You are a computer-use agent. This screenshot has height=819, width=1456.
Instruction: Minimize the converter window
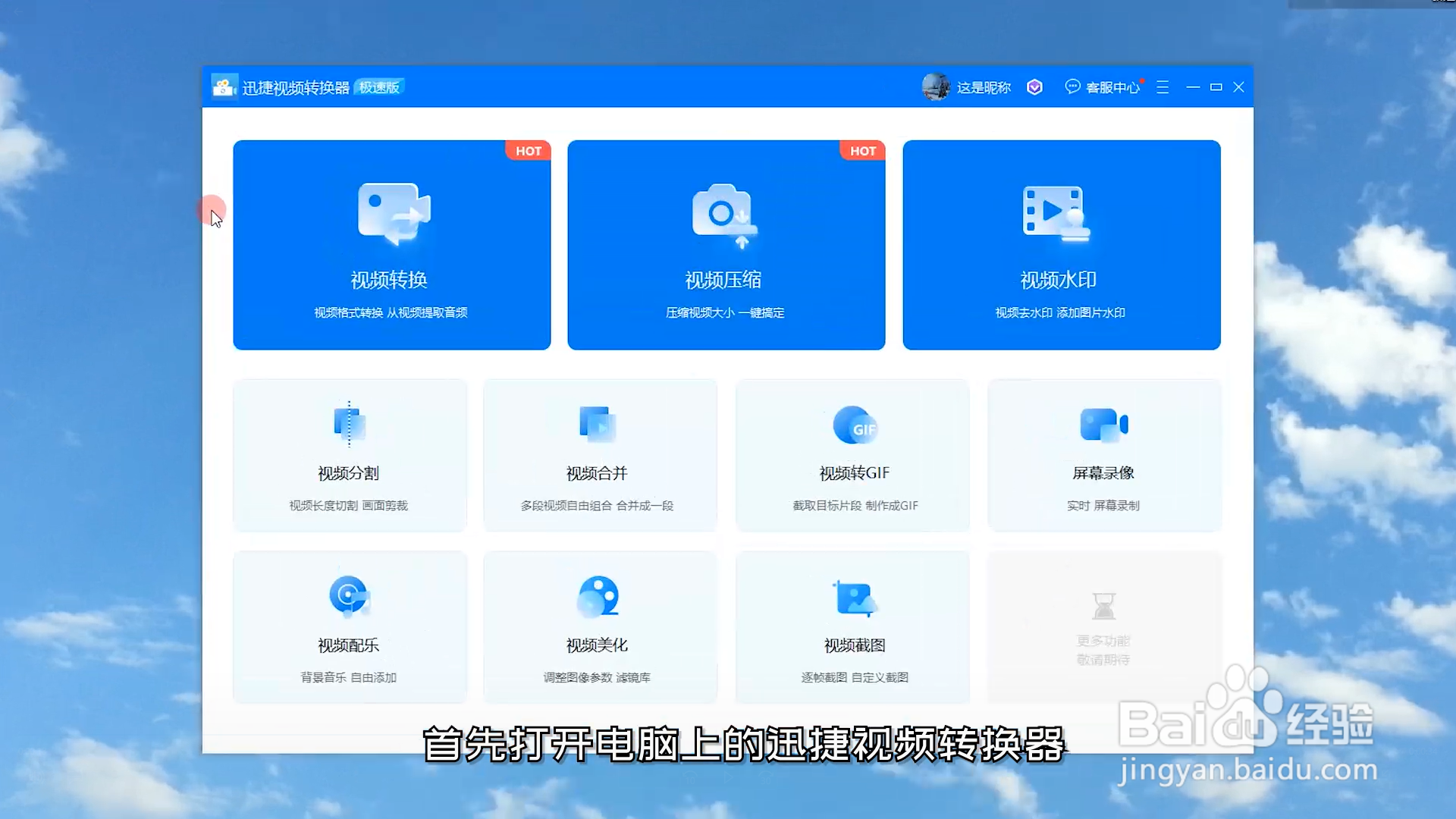click(x=1193, y=87)
